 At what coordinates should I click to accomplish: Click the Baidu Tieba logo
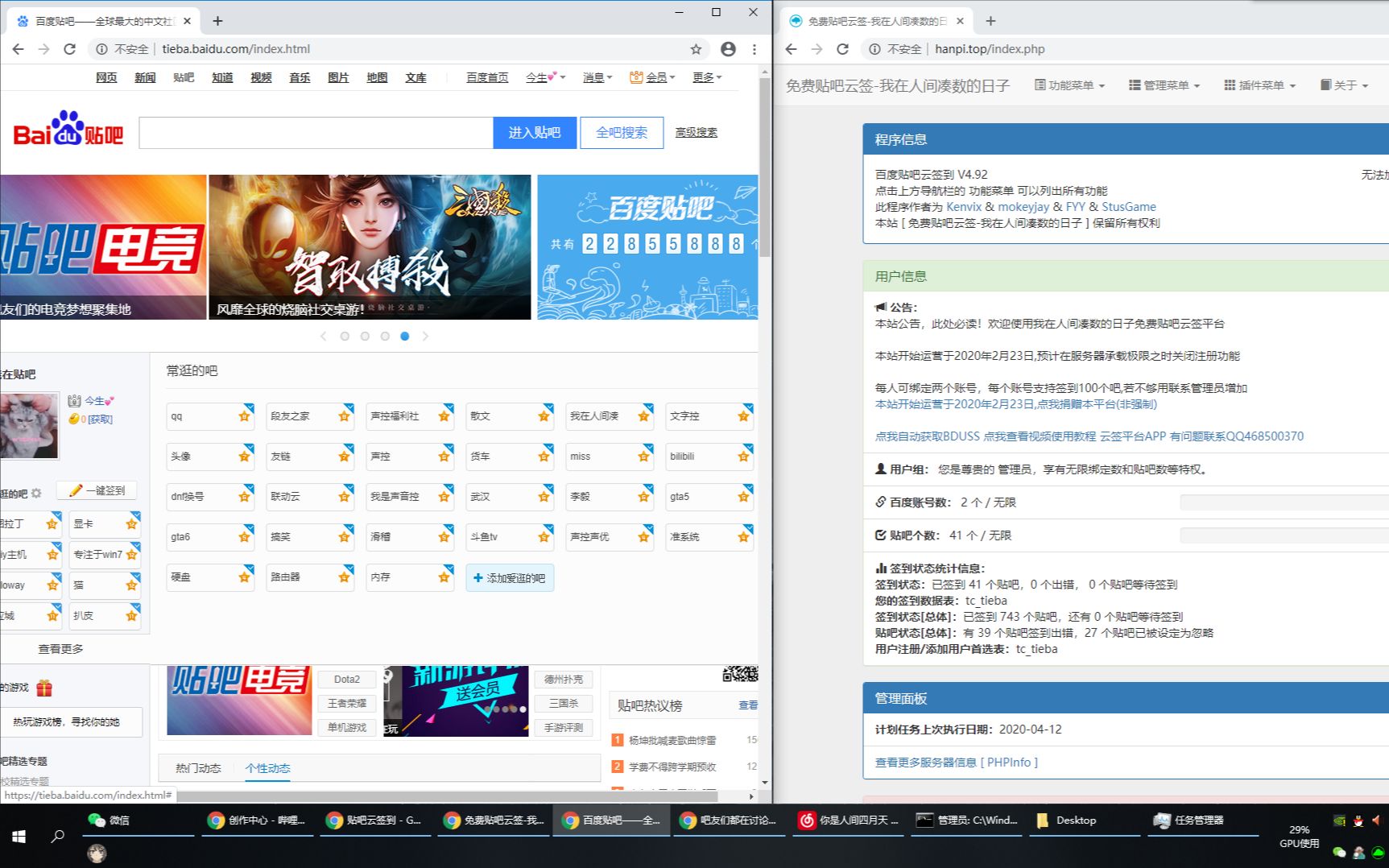(68, 130)
